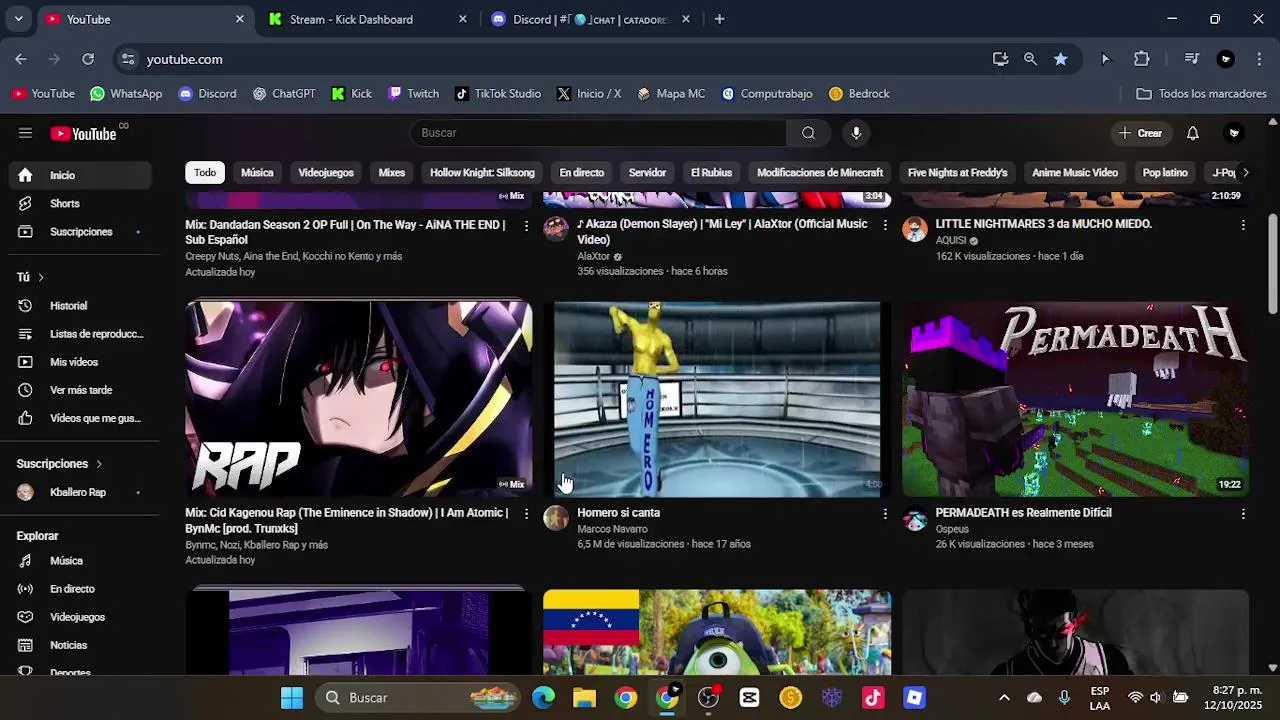This screenshot has height=720, width=1280.
Task: Expand the Tú section chevron
Action: pos(41,277)
